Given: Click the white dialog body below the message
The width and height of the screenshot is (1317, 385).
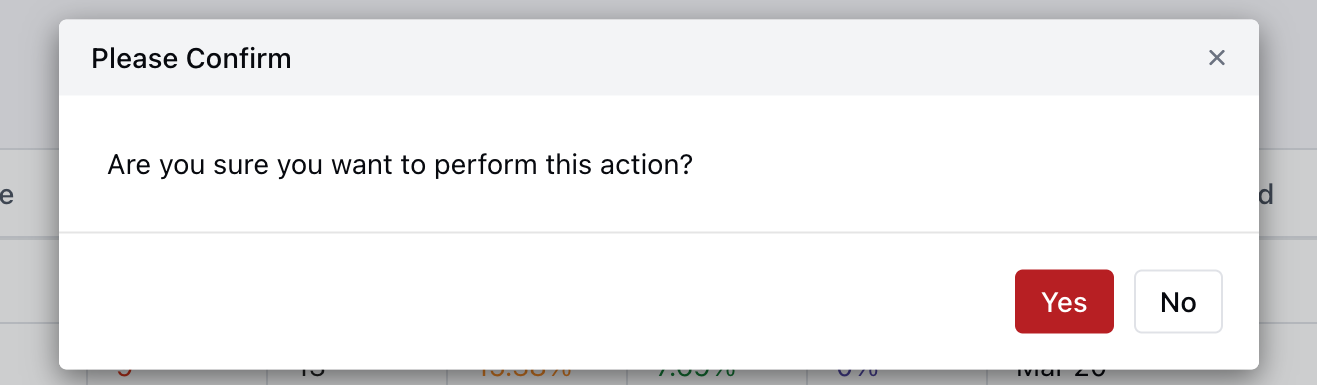Looking at the screenshot, I should click(658, 207).
